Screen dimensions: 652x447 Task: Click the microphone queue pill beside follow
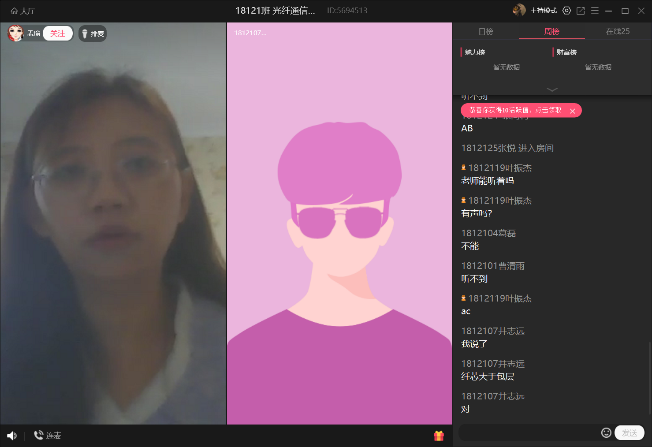tap(92, 33)
